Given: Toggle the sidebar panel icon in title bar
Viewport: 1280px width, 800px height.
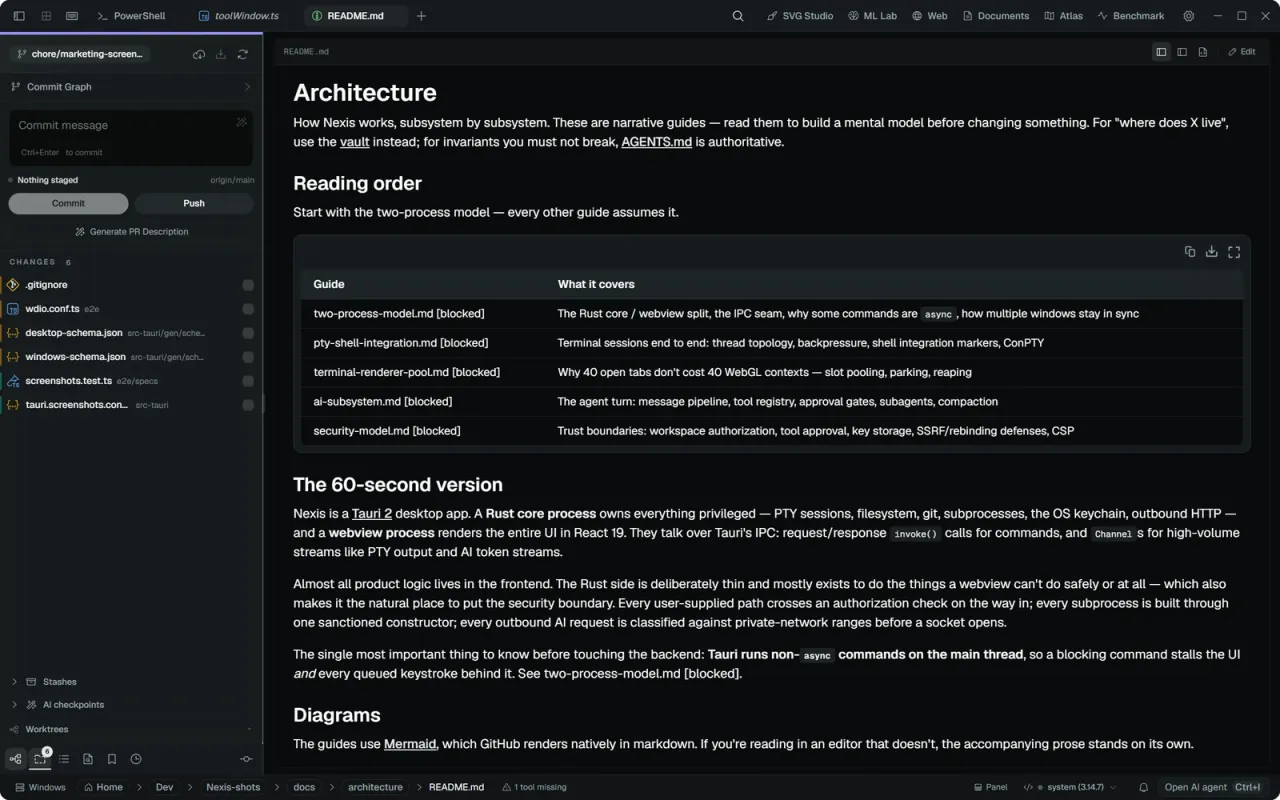Looking at the screenshot, I should [19, 16].
